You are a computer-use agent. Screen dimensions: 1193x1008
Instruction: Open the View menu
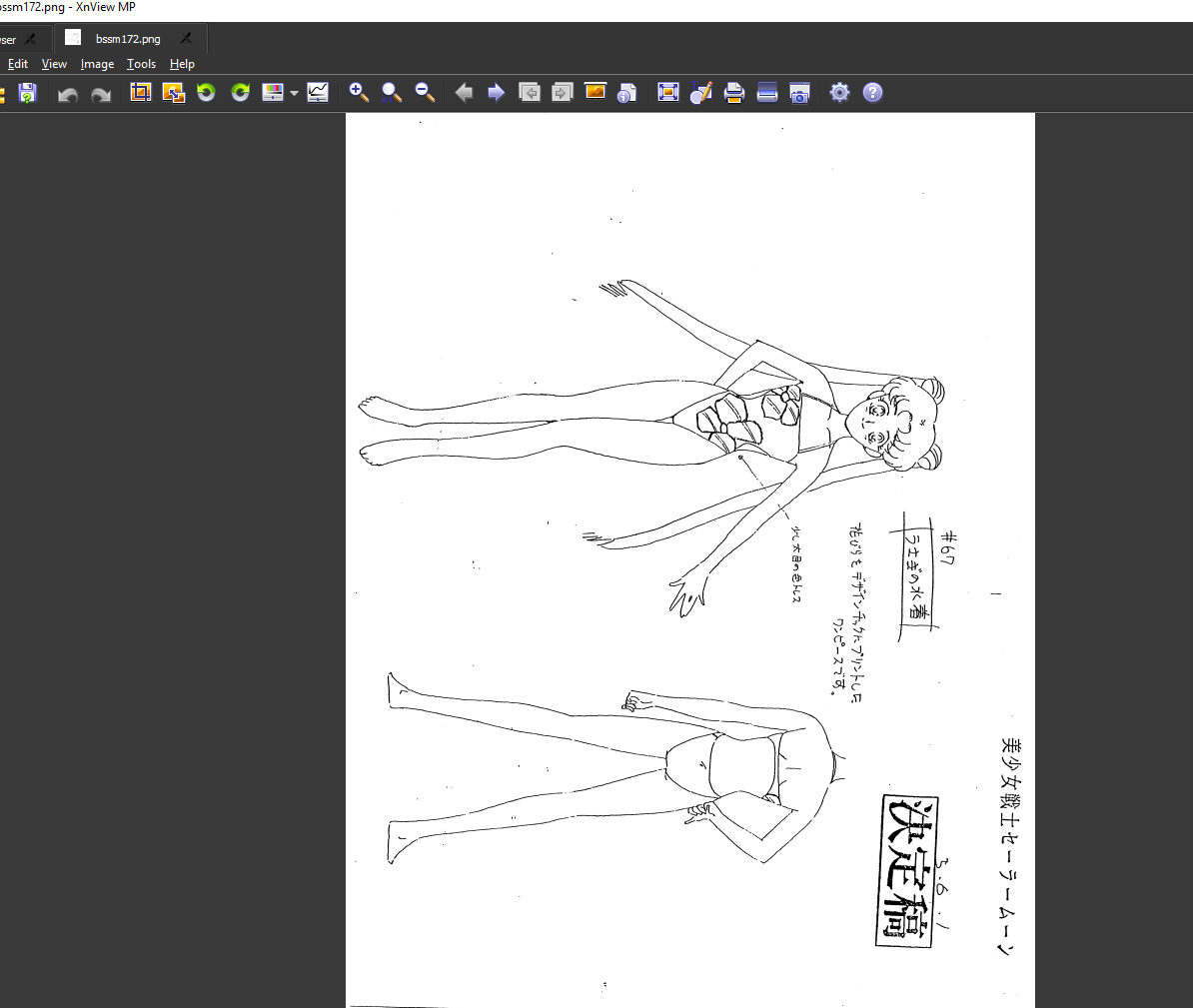pyautogui.click(x=54, y=64)
